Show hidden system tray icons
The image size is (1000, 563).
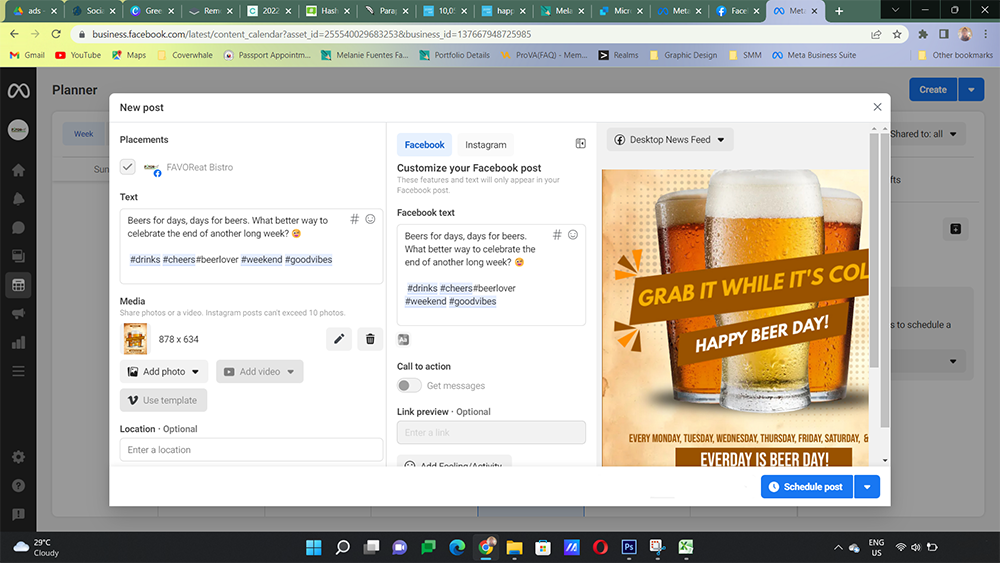point(838,547)
